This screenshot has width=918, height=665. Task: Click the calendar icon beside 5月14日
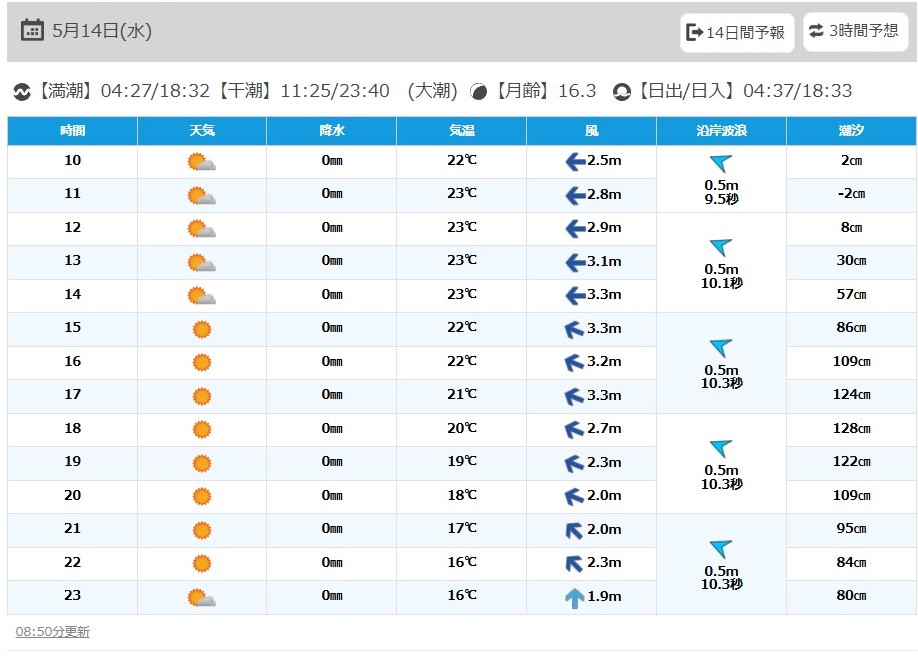click(32, 30)
